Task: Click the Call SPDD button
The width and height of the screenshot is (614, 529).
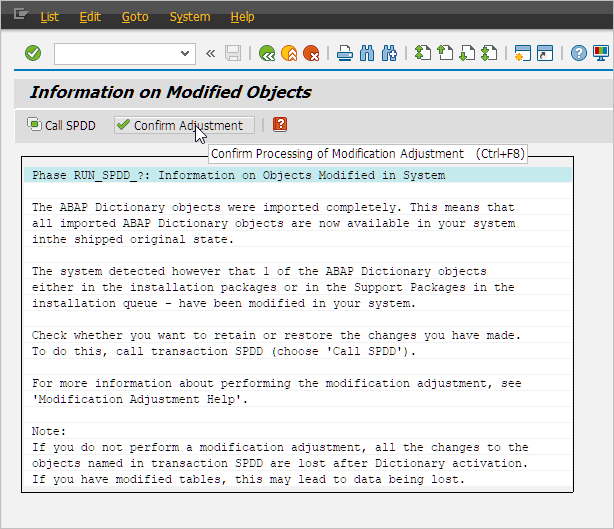Action: pyautogui.click(x=61, y=125)
